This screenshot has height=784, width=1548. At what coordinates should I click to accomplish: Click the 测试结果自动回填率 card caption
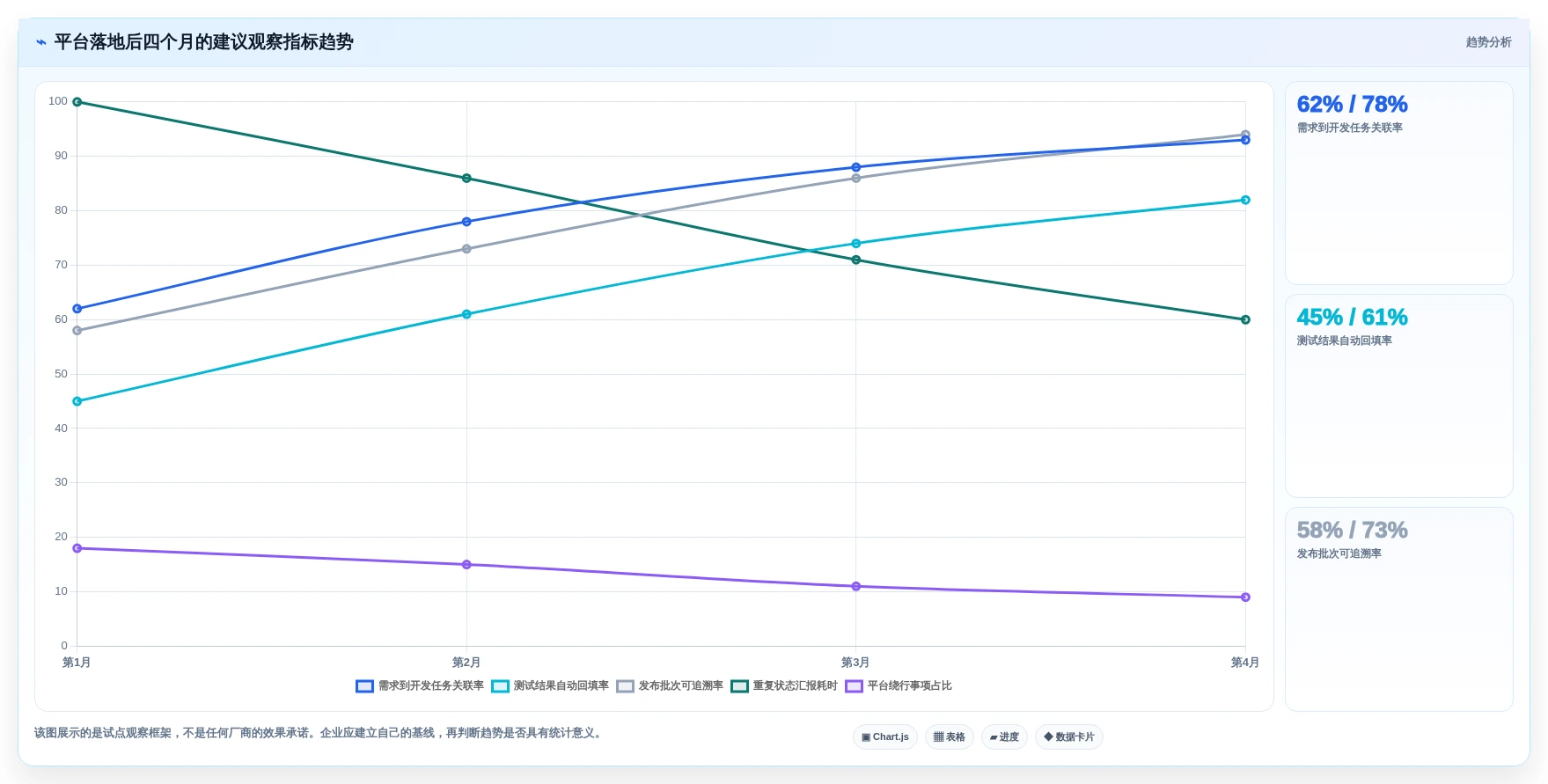point(1345,341)
